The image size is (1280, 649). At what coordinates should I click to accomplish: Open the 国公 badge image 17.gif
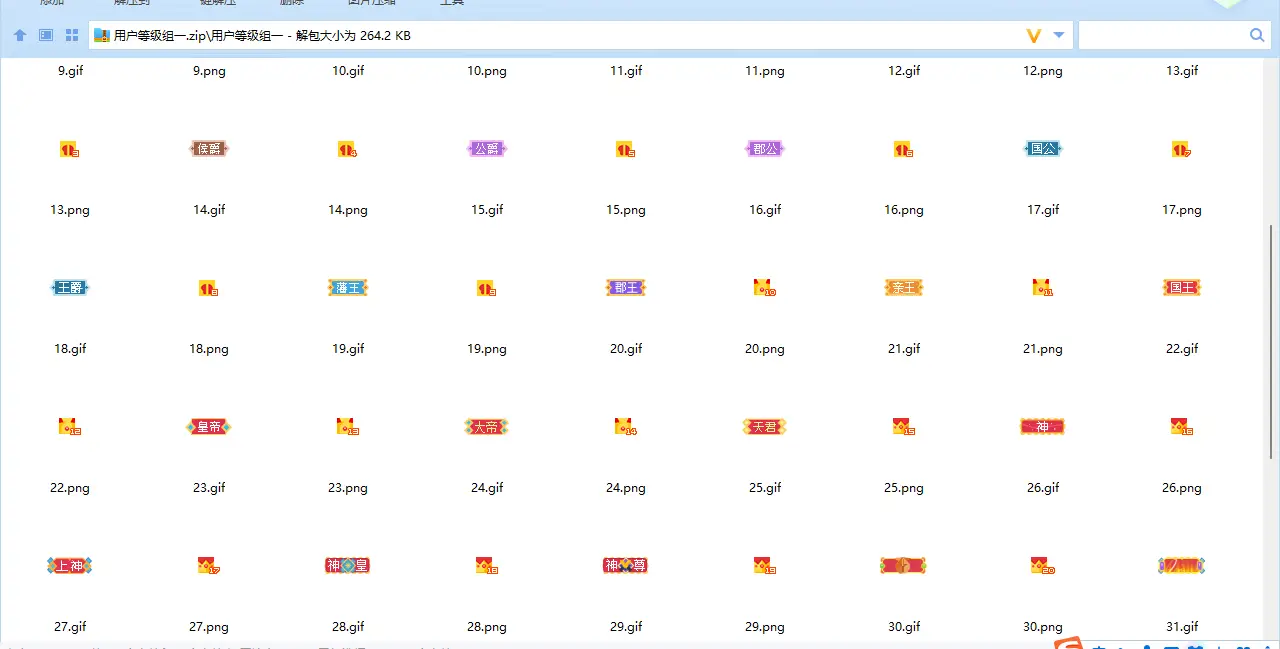tap(1043, 149)
